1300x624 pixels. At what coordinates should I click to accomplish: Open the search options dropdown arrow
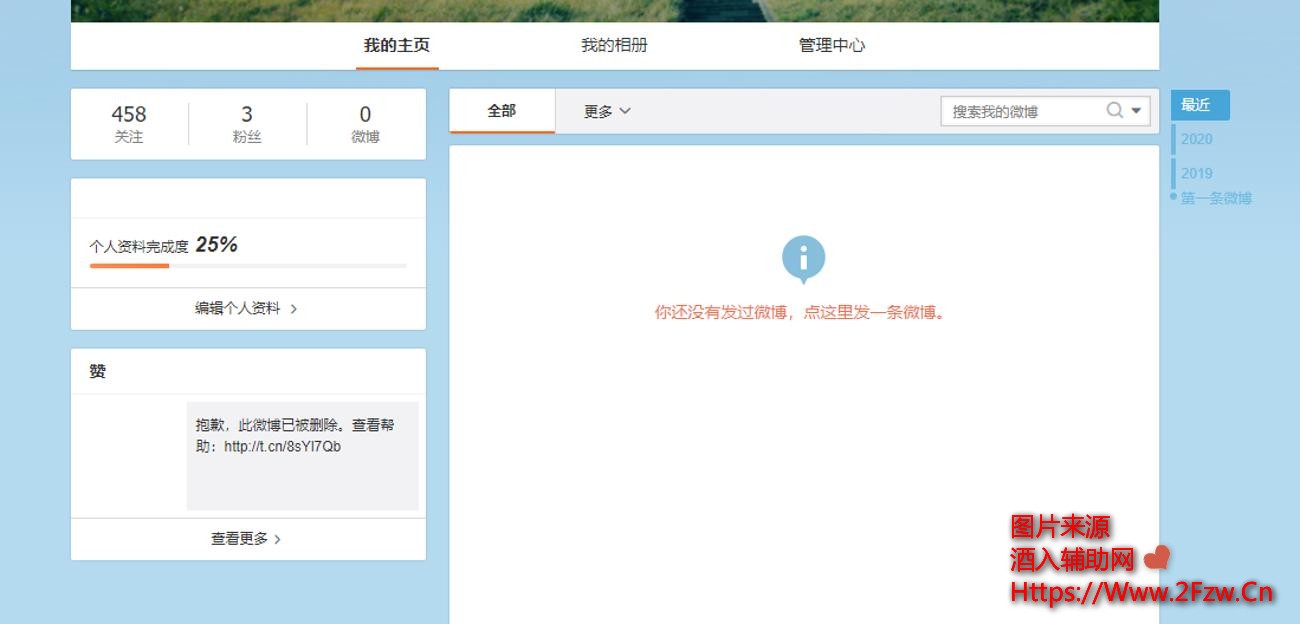coord(1136,111)
